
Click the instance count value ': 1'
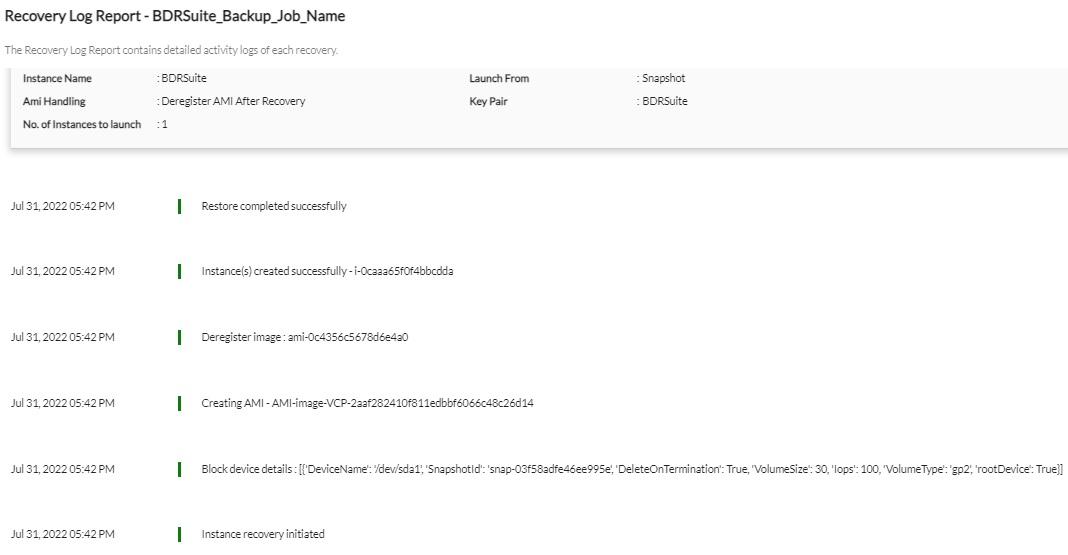point(162,125)
